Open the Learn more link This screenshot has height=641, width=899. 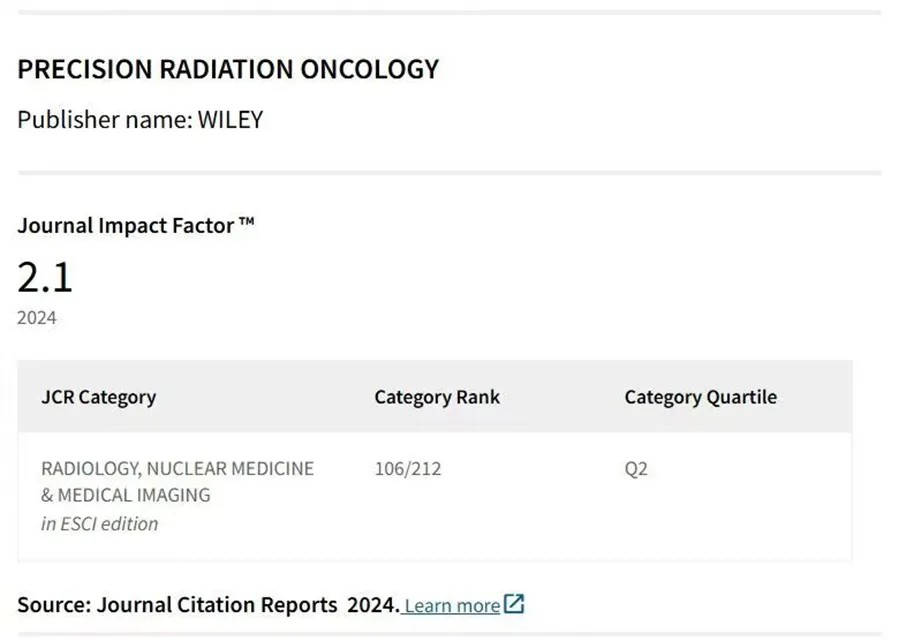452,605
